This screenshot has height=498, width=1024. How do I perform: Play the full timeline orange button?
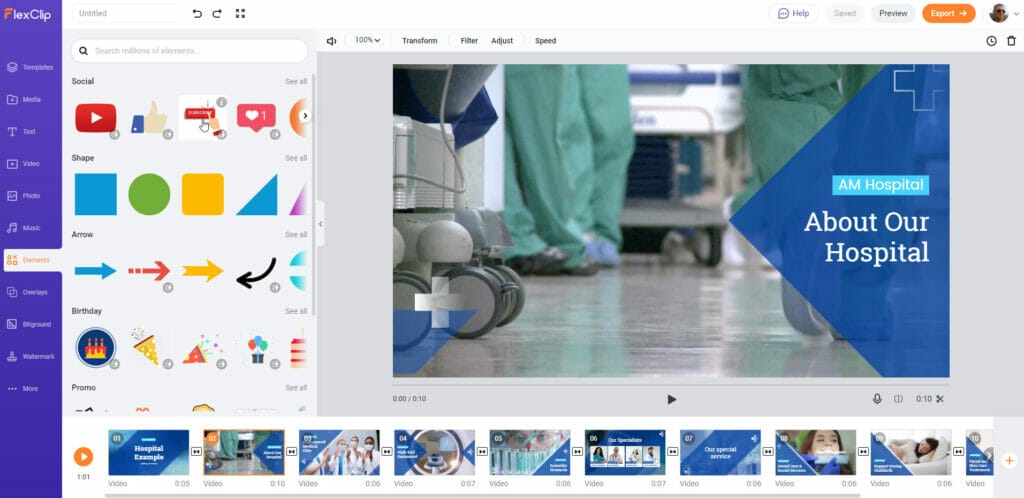tap(83, 456)
